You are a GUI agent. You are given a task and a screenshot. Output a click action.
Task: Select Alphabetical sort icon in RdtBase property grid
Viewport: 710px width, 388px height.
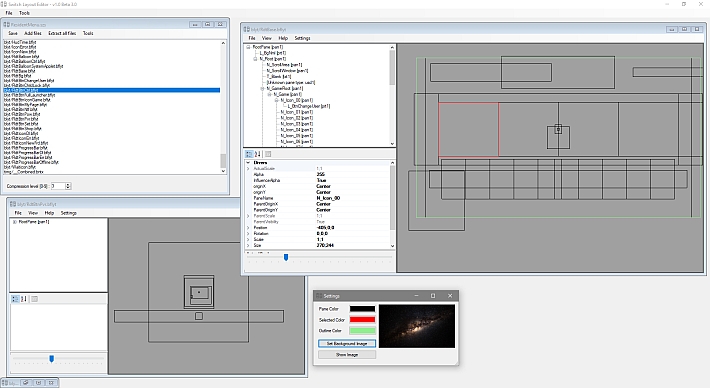pos(257,154)
